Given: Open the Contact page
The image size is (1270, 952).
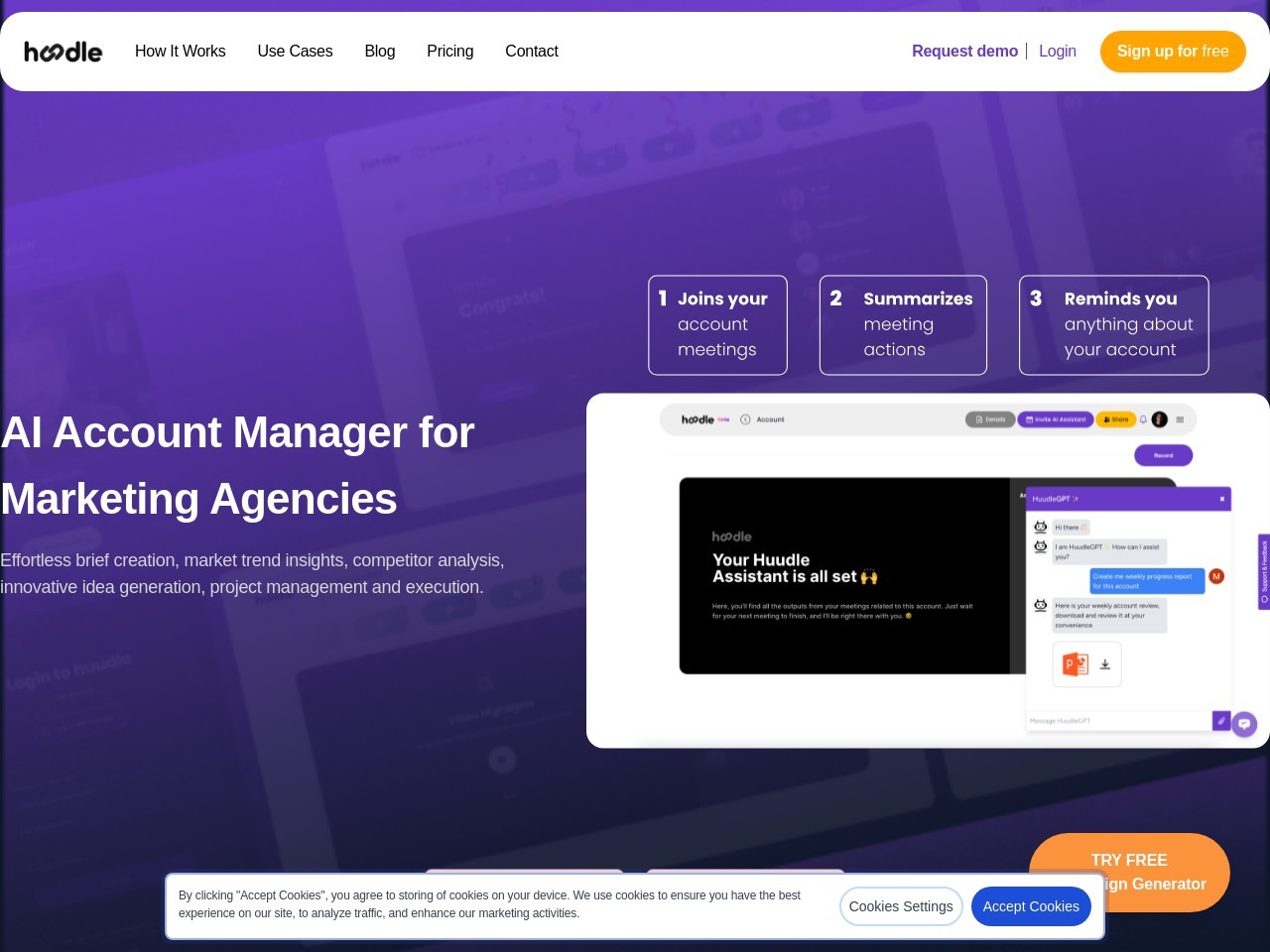Looking at the screenshot, I should pos(531,52).
